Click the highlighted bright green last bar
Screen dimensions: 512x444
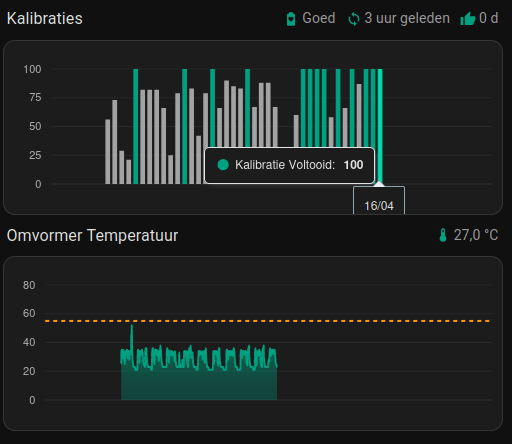[x=380, y=126]
